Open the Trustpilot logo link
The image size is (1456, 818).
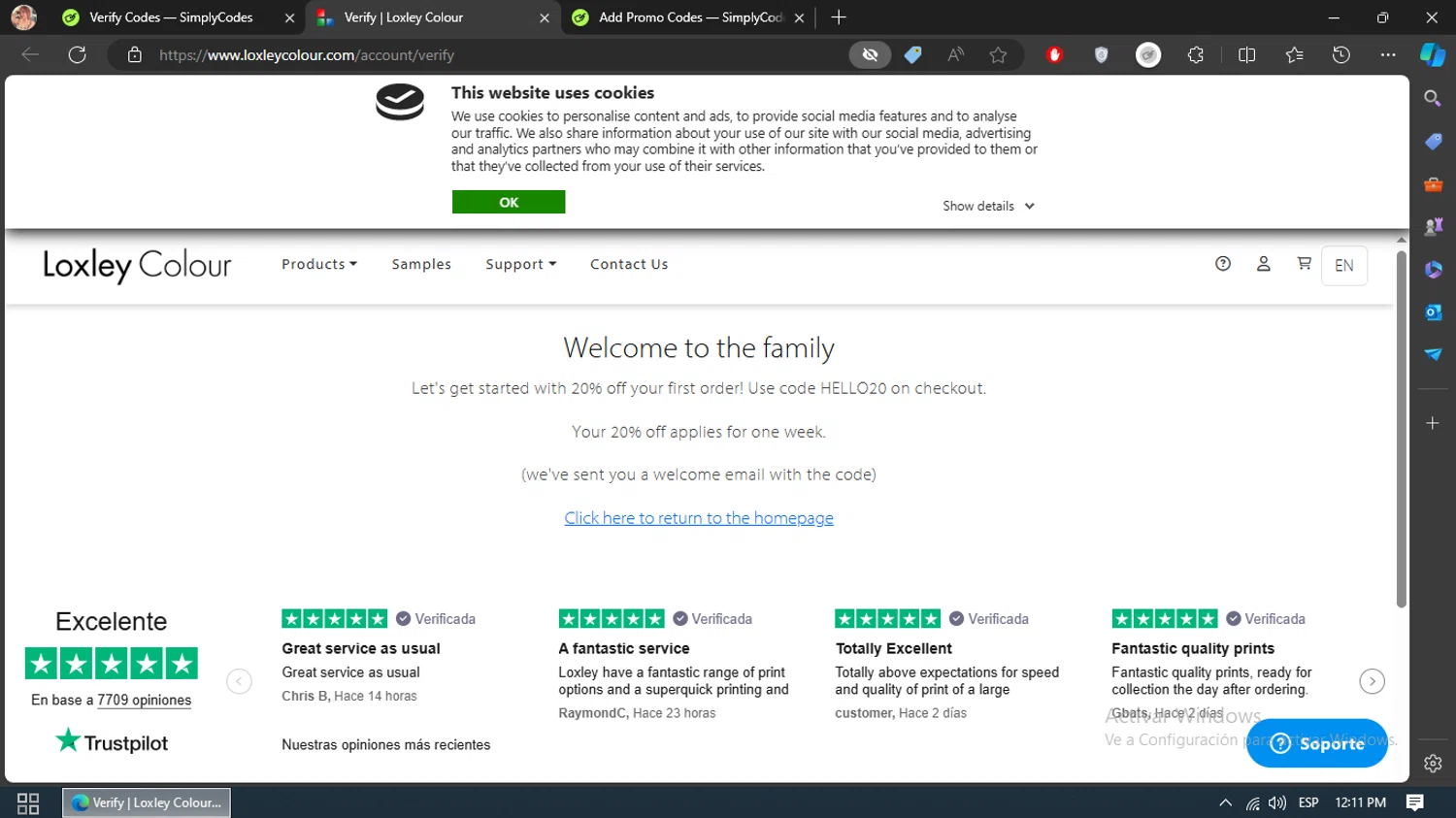112,742
